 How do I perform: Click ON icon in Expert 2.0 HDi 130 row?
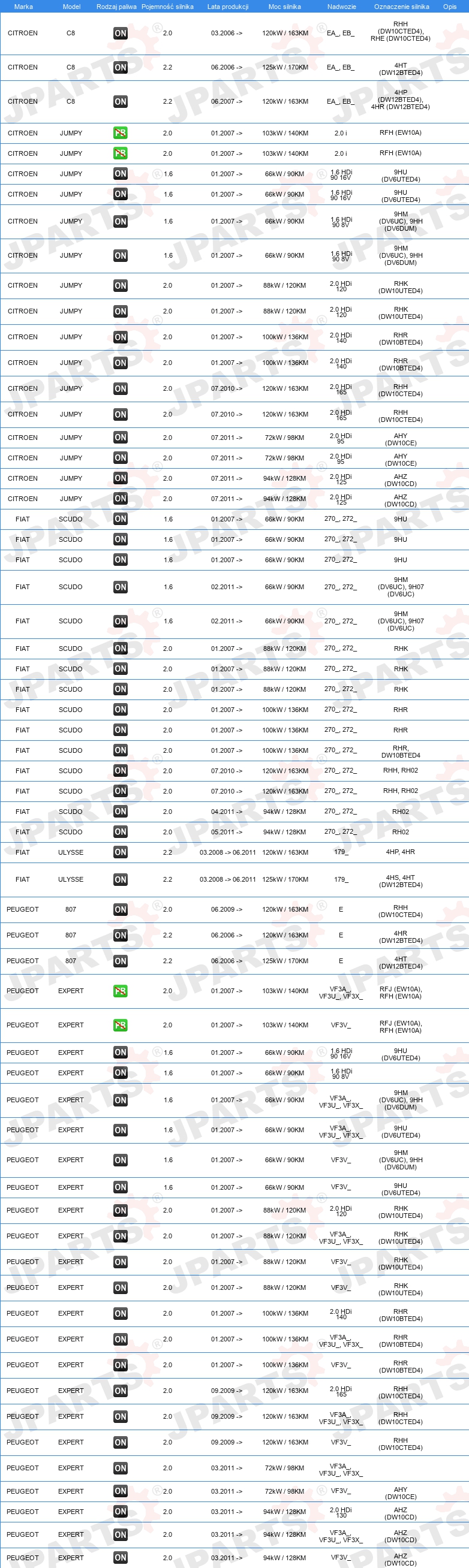[121, 1512]
